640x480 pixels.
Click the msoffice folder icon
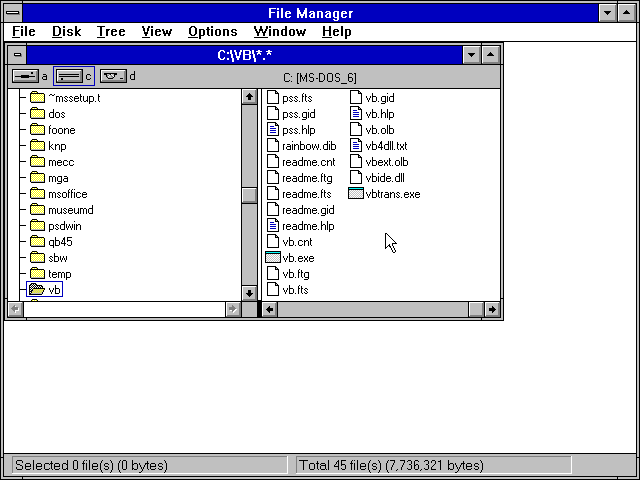click(x=38, y=194)
